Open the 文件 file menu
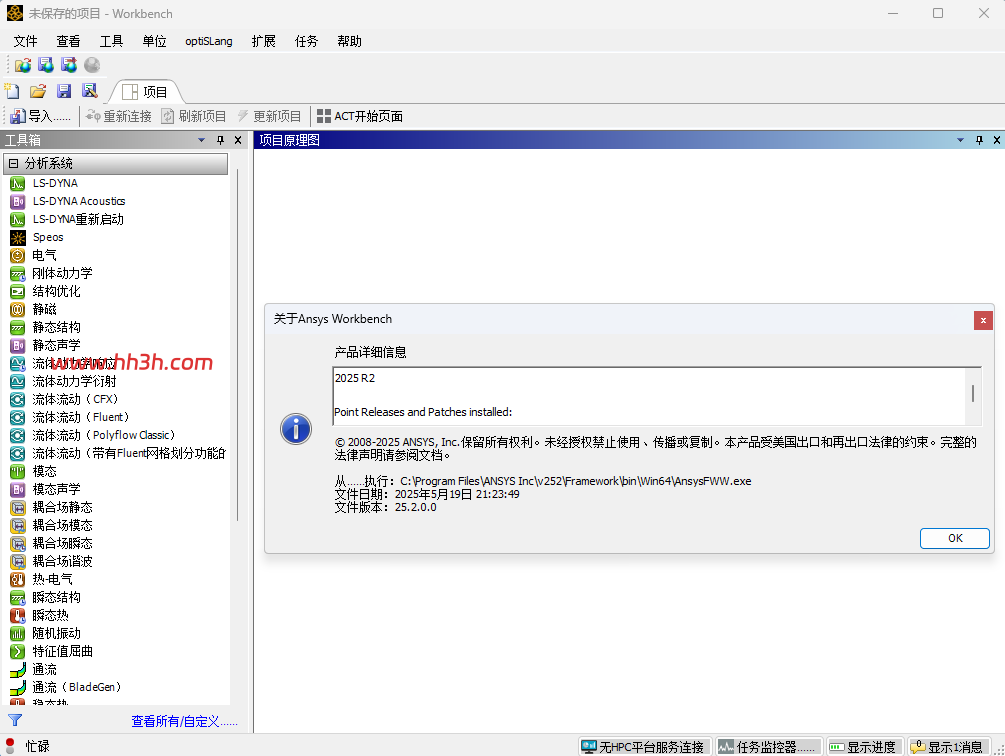 pyautogui.click(x=26, y=41)
